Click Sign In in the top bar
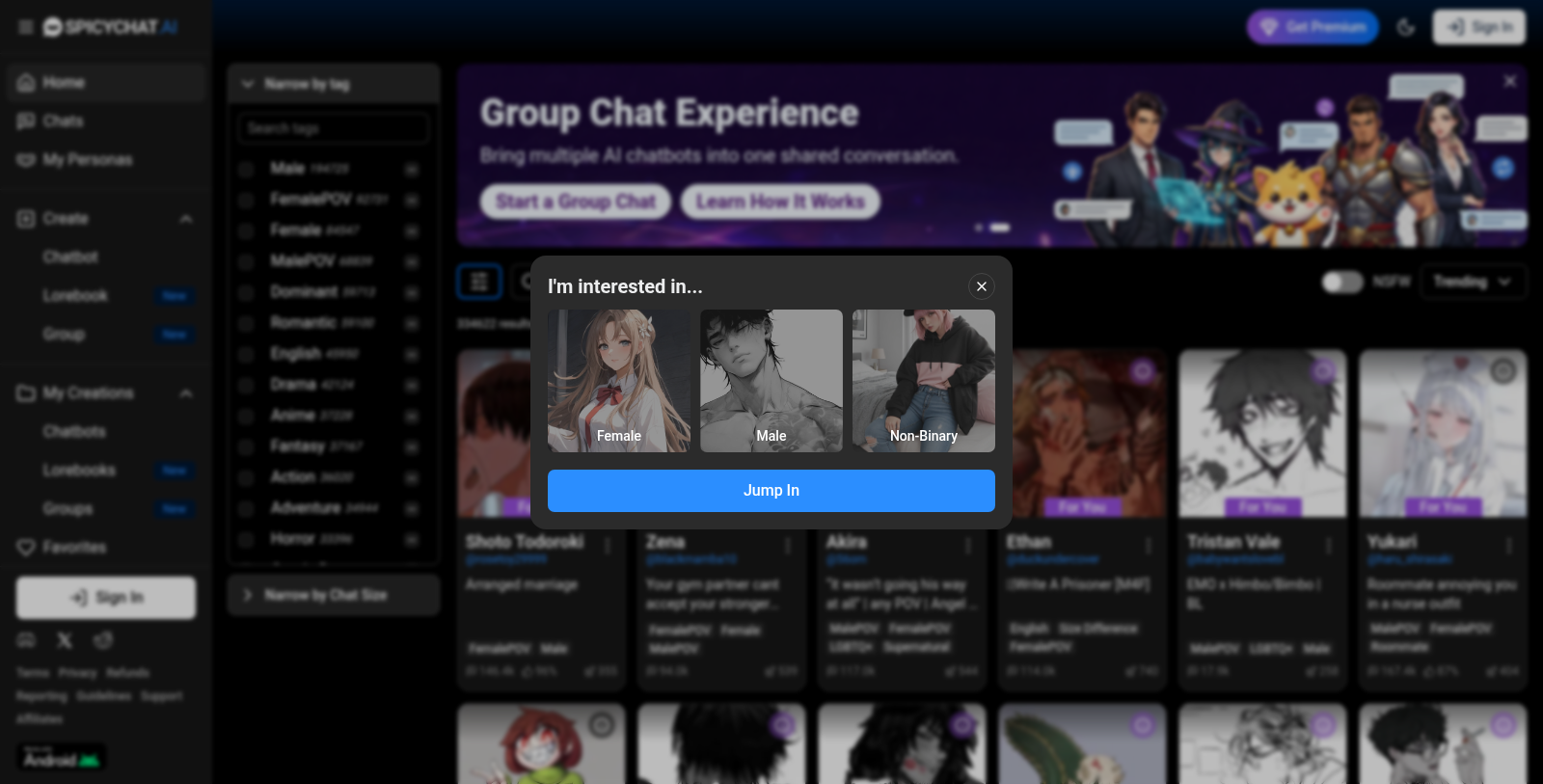This screenshot has height=784, width=1543. pyautogui.click(x=1479, y=27)
